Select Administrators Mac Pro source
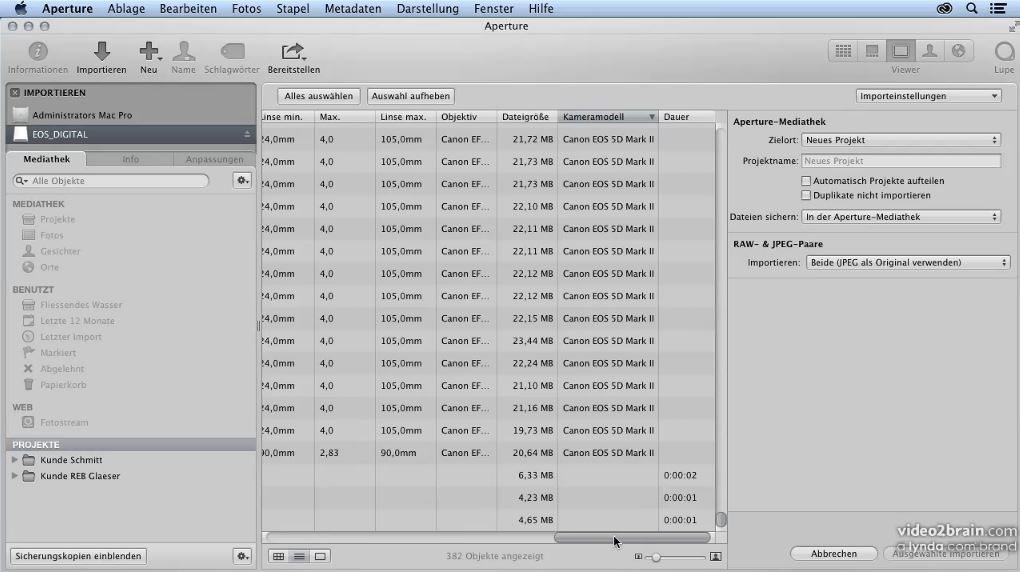The width and height of the screenshot is (1020, 572). click(131, 115)
